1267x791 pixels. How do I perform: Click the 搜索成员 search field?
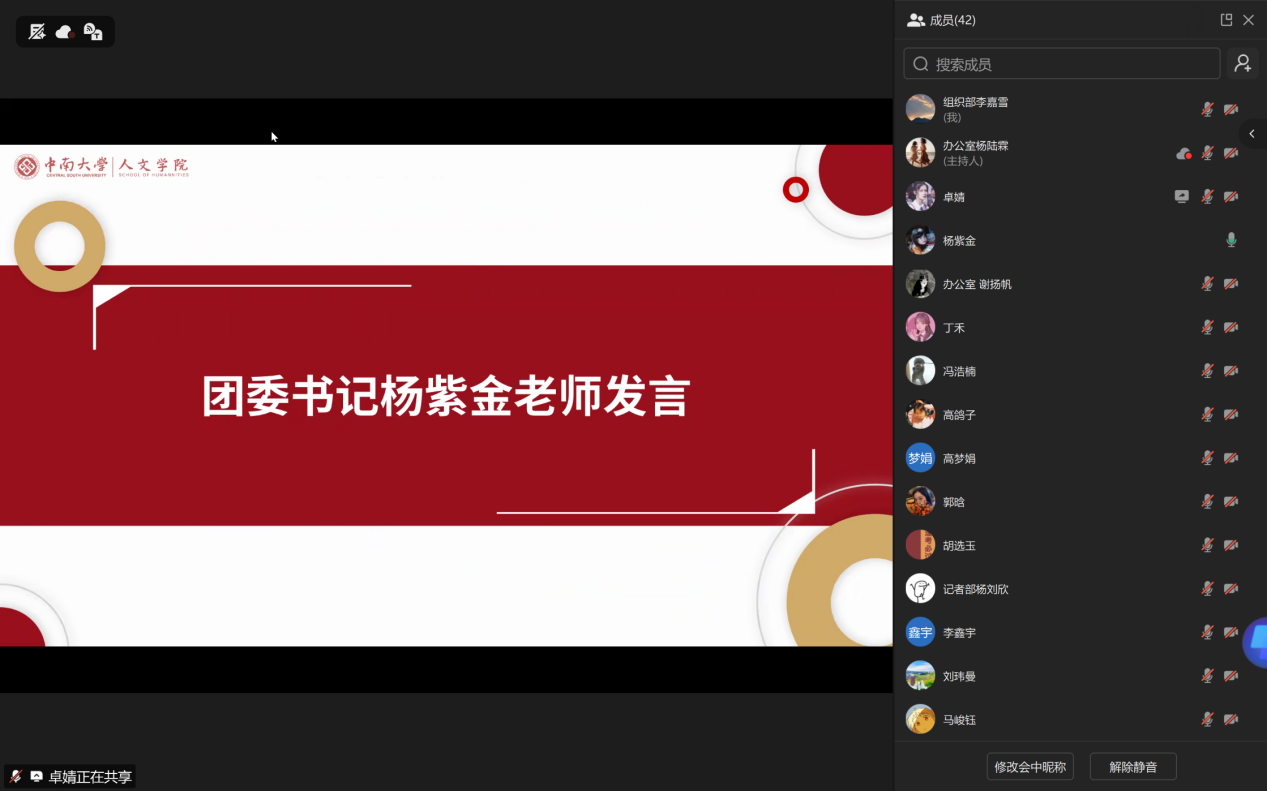pos(1062,64)
